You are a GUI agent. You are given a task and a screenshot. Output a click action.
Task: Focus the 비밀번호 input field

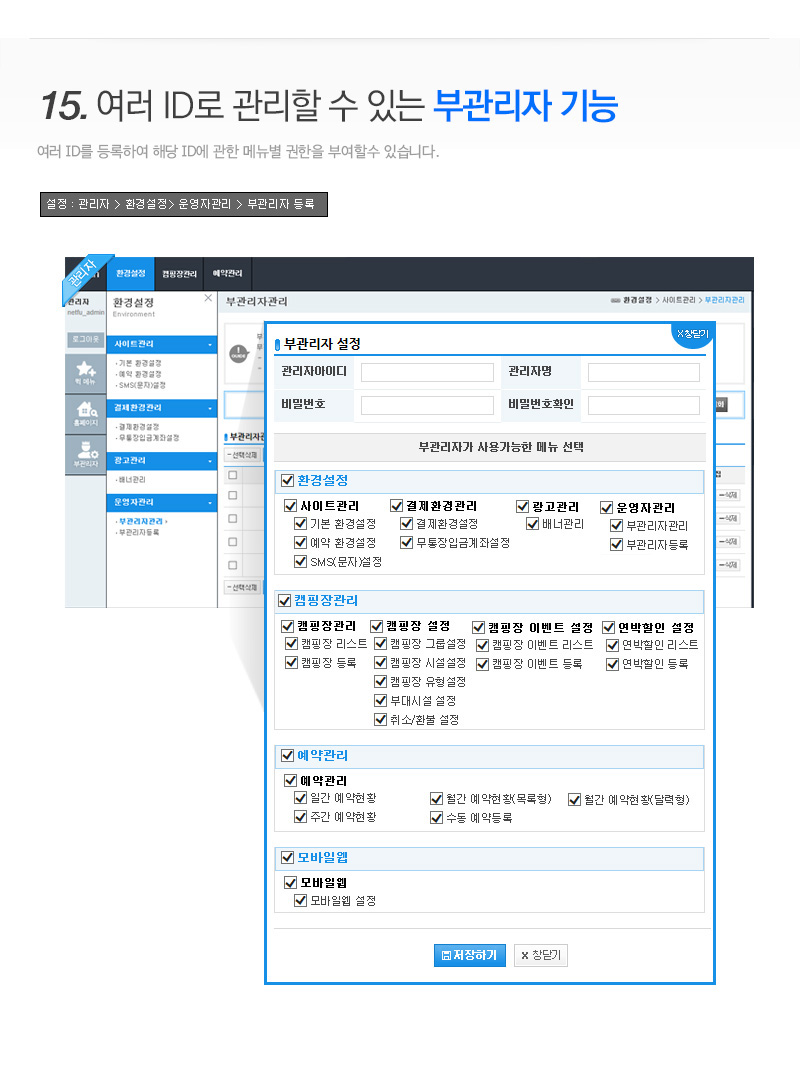point(427,405)
